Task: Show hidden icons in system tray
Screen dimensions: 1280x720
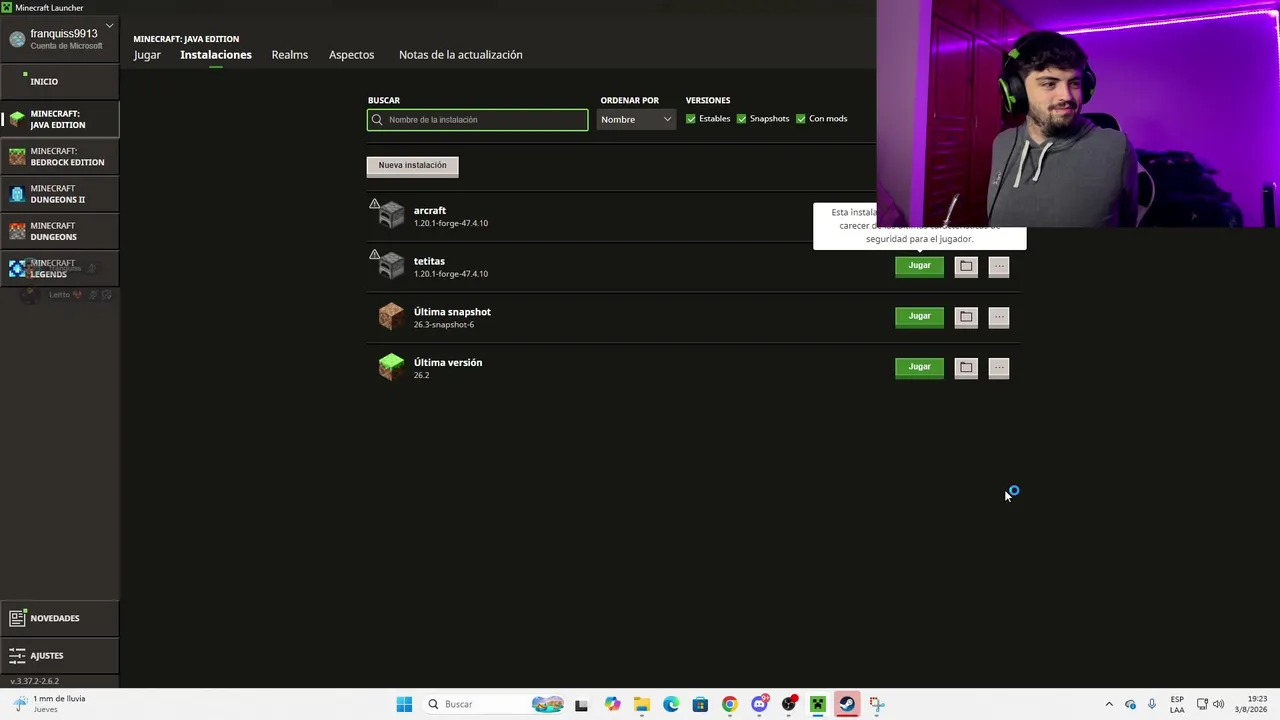Action: click(1109, 704)
